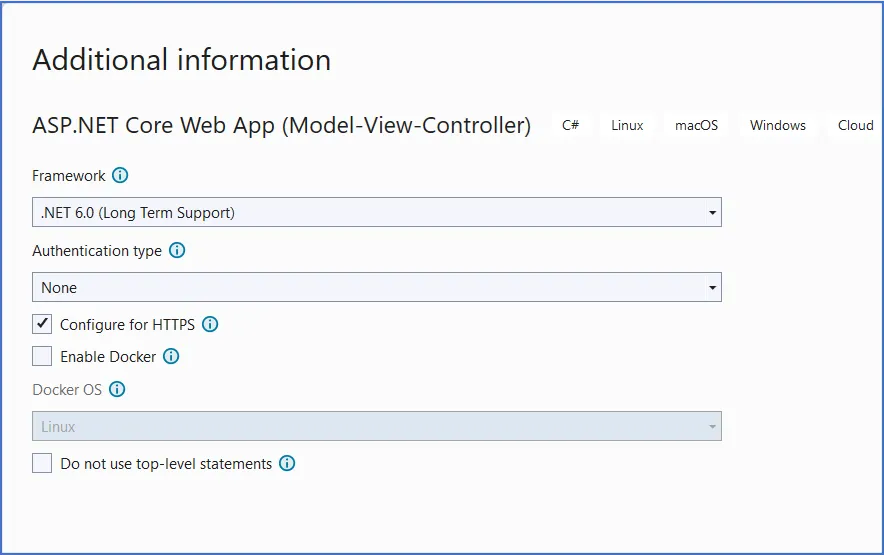Click the Authentication type info icon
This screenshot has height=555, width=884.
point(177,250)
